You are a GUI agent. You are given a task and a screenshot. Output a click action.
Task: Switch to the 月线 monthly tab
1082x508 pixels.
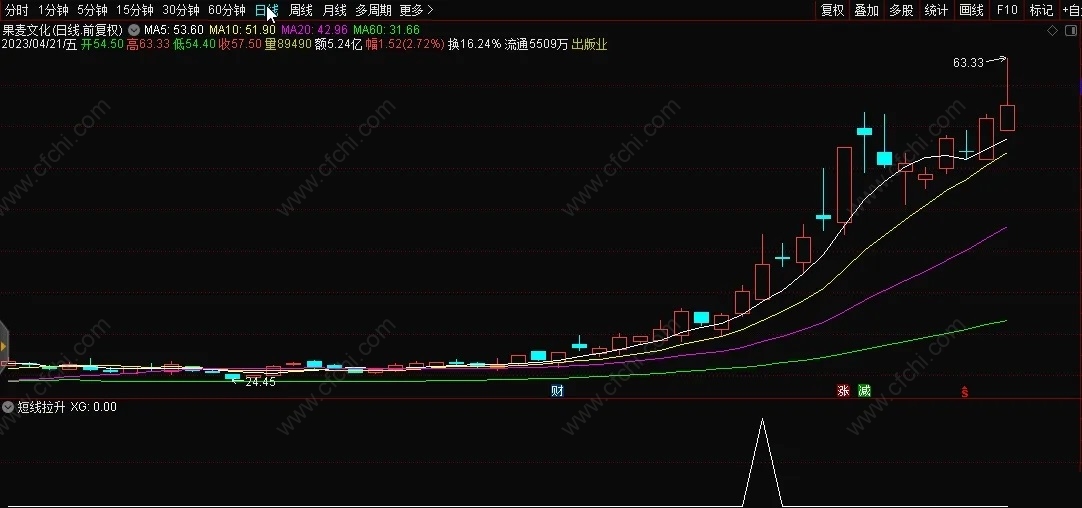click(x=334, y=10)
